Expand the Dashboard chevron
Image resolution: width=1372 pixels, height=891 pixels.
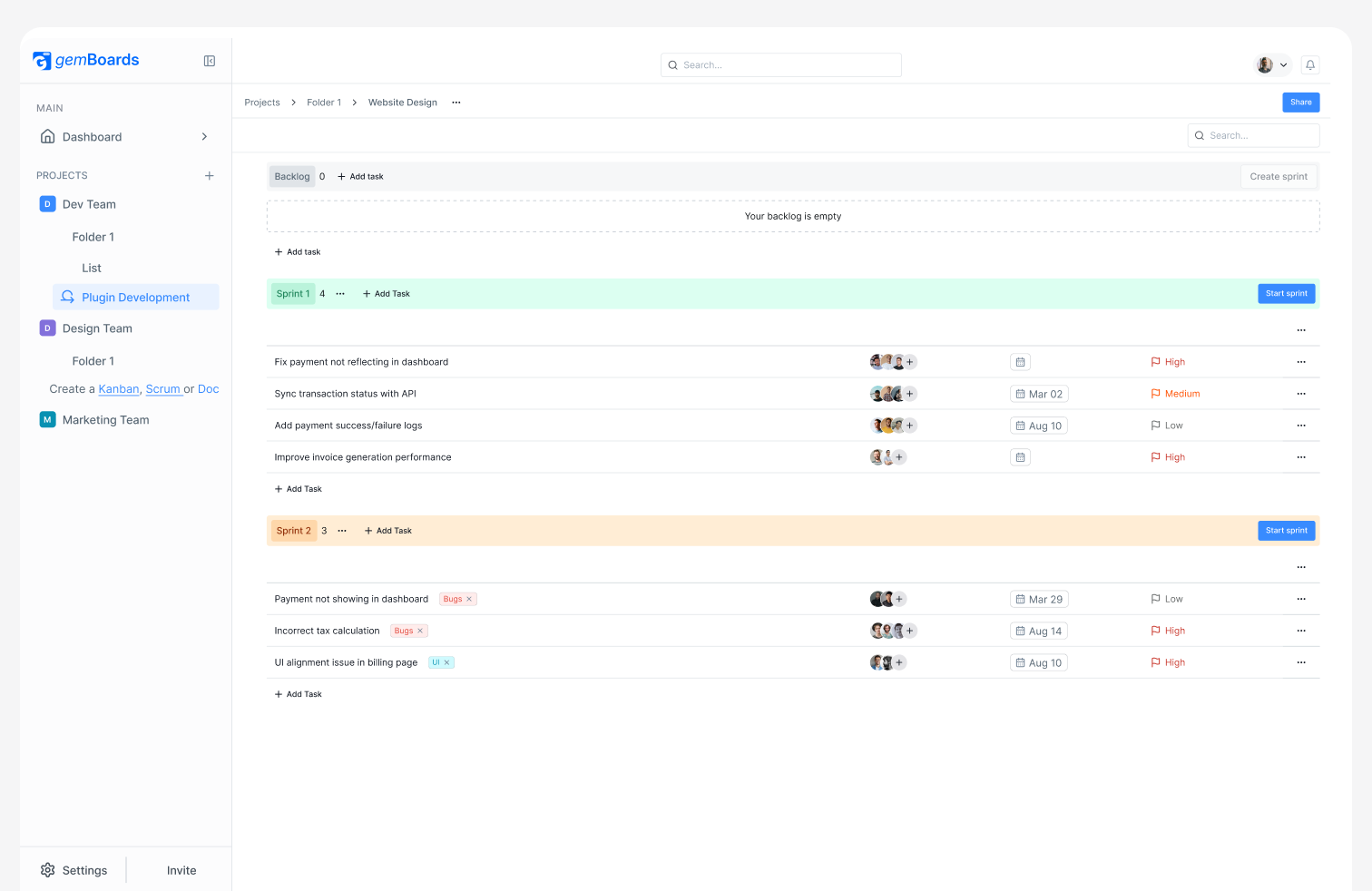coord(203,136)
